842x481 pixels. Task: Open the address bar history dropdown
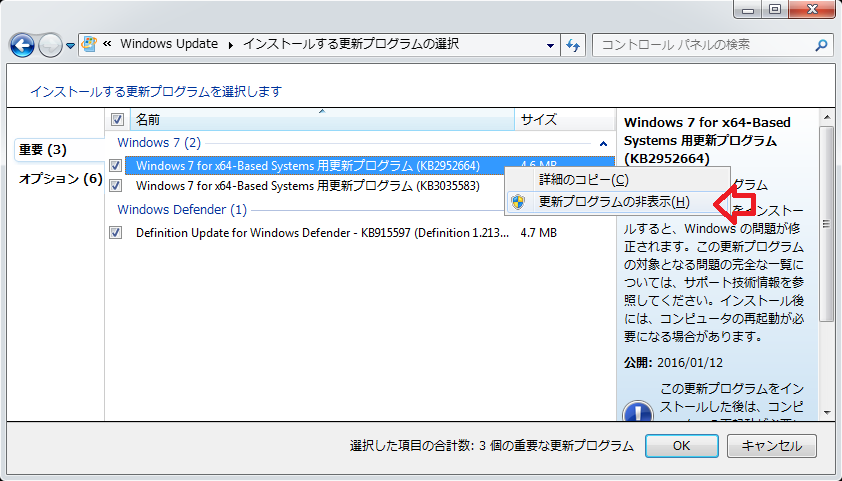(x=551, y=45)
